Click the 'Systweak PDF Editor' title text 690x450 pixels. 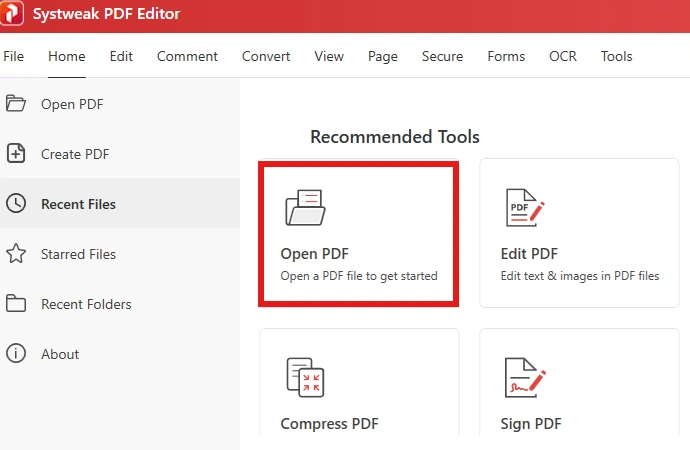pos(106,14)
